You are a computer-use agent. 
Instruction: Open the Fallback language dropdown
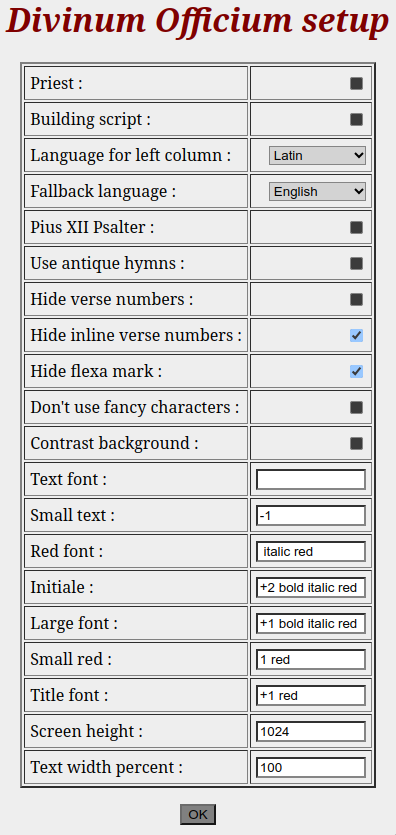pyautogui.click(x=317, y=191)
